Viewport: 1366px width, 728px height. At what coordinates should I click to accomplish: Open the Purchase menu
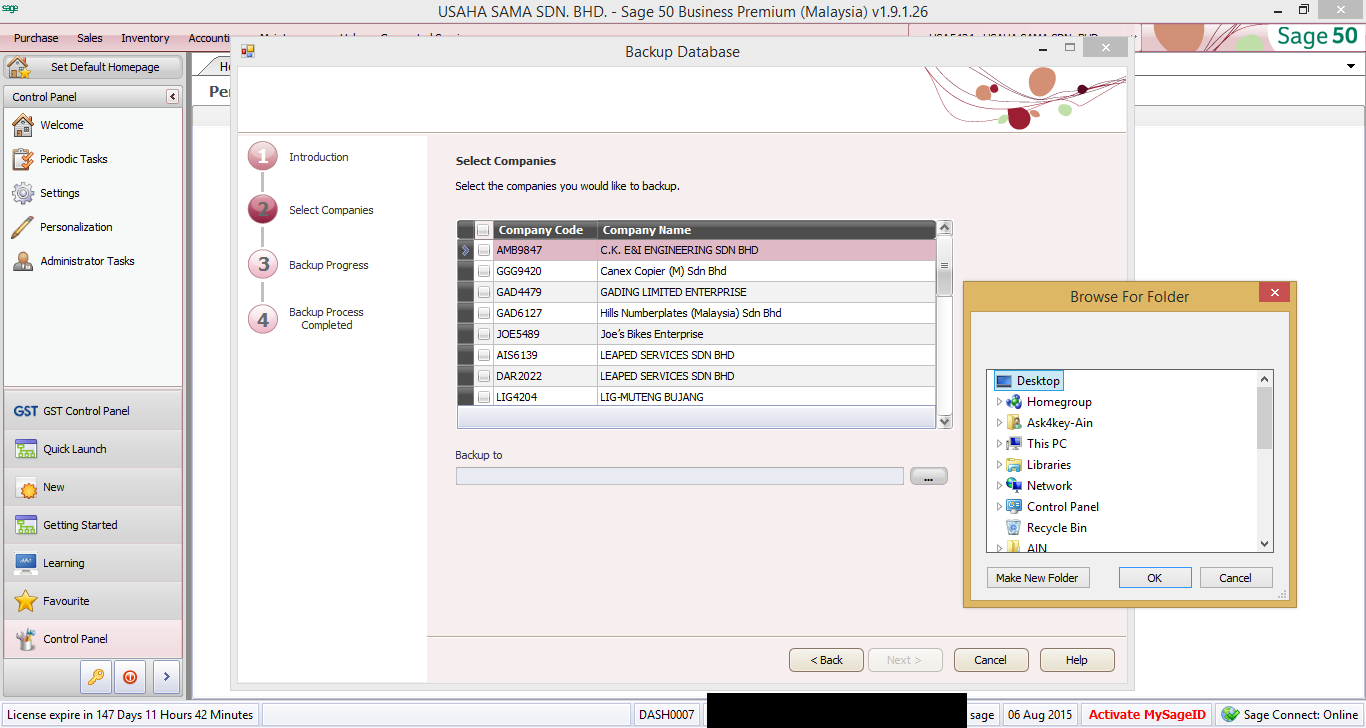coord(36,38)
